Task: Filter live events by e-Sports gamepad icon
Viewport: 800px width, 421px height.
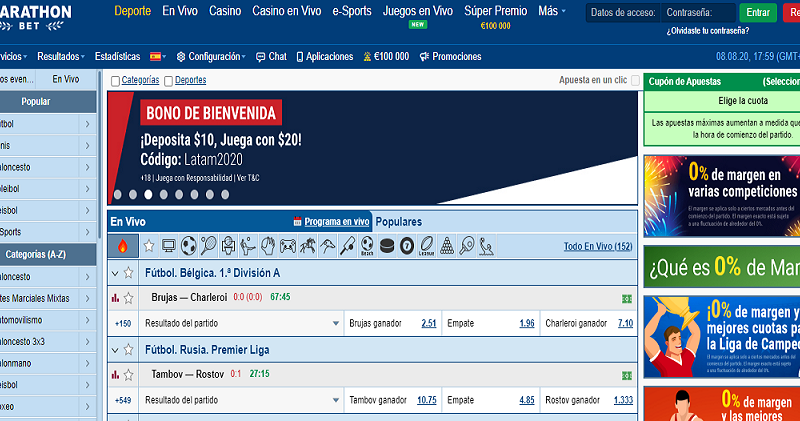Action: [288, 246]
